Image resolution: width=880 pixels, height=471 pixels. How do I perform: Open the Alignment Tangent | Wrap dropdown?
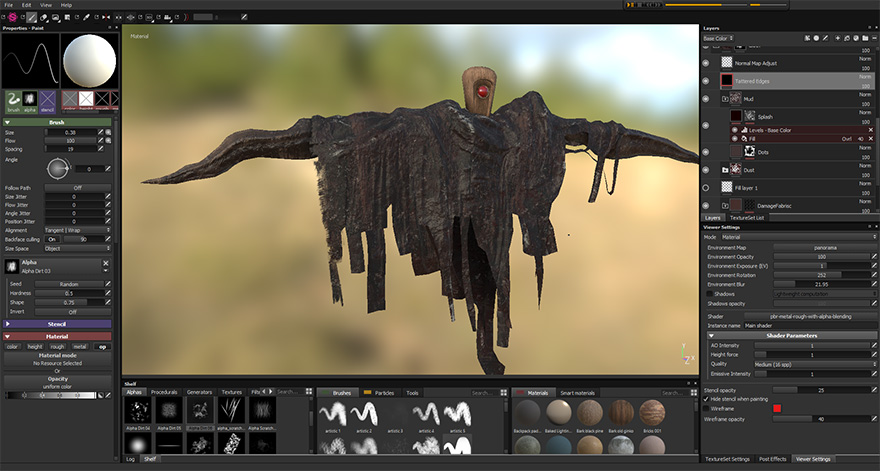pos(77,230)
